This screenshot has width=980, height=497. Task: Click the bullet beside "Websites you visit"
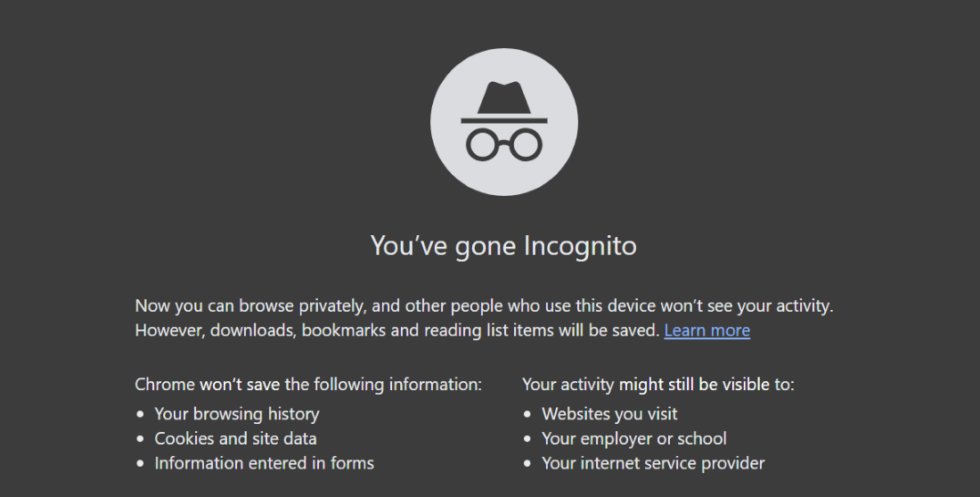527,414
